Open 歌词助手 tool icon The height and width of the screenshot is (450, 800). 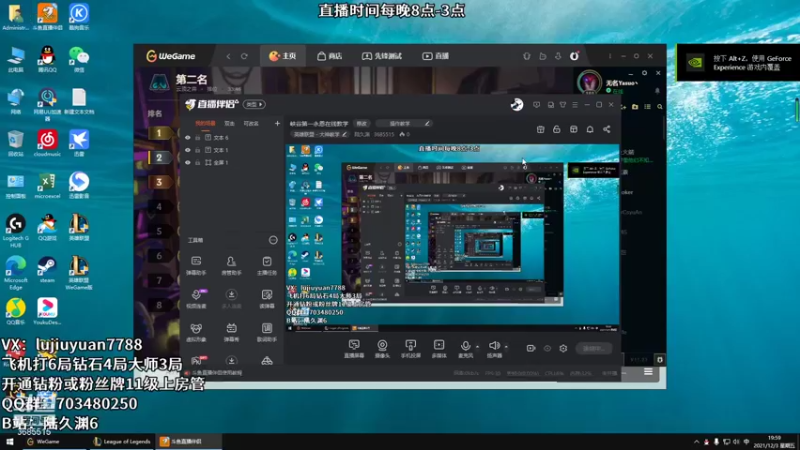coord(266,332)
